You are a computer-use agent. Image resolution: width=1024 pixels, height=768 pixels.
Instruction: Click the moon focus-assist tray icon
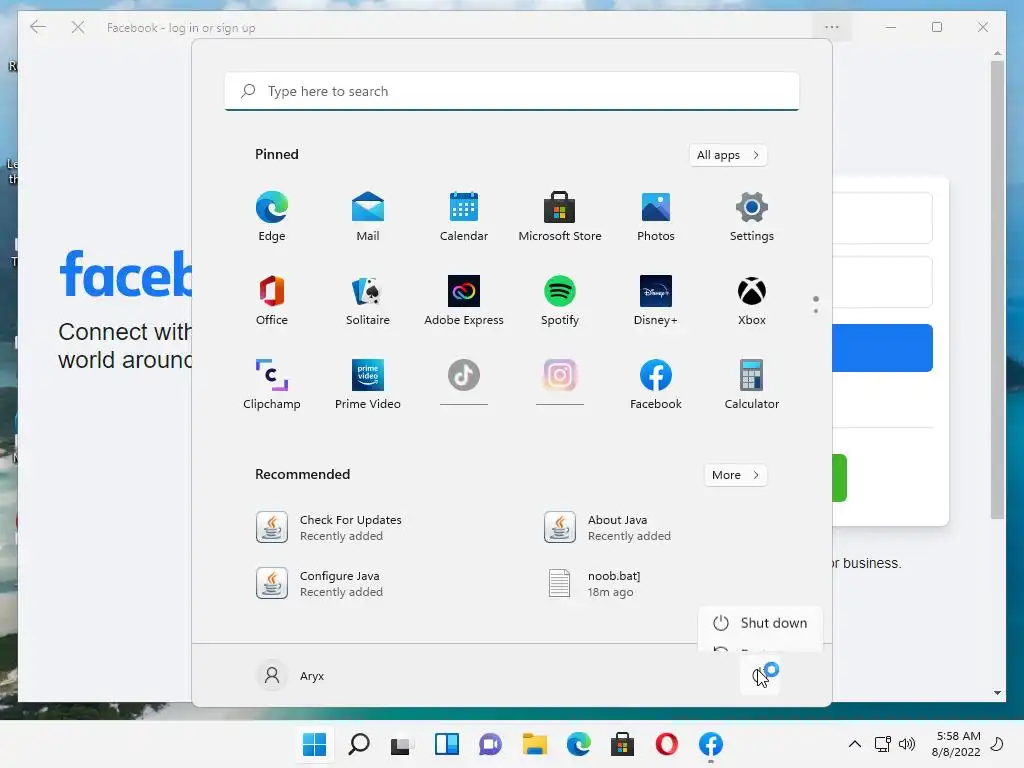997,744
